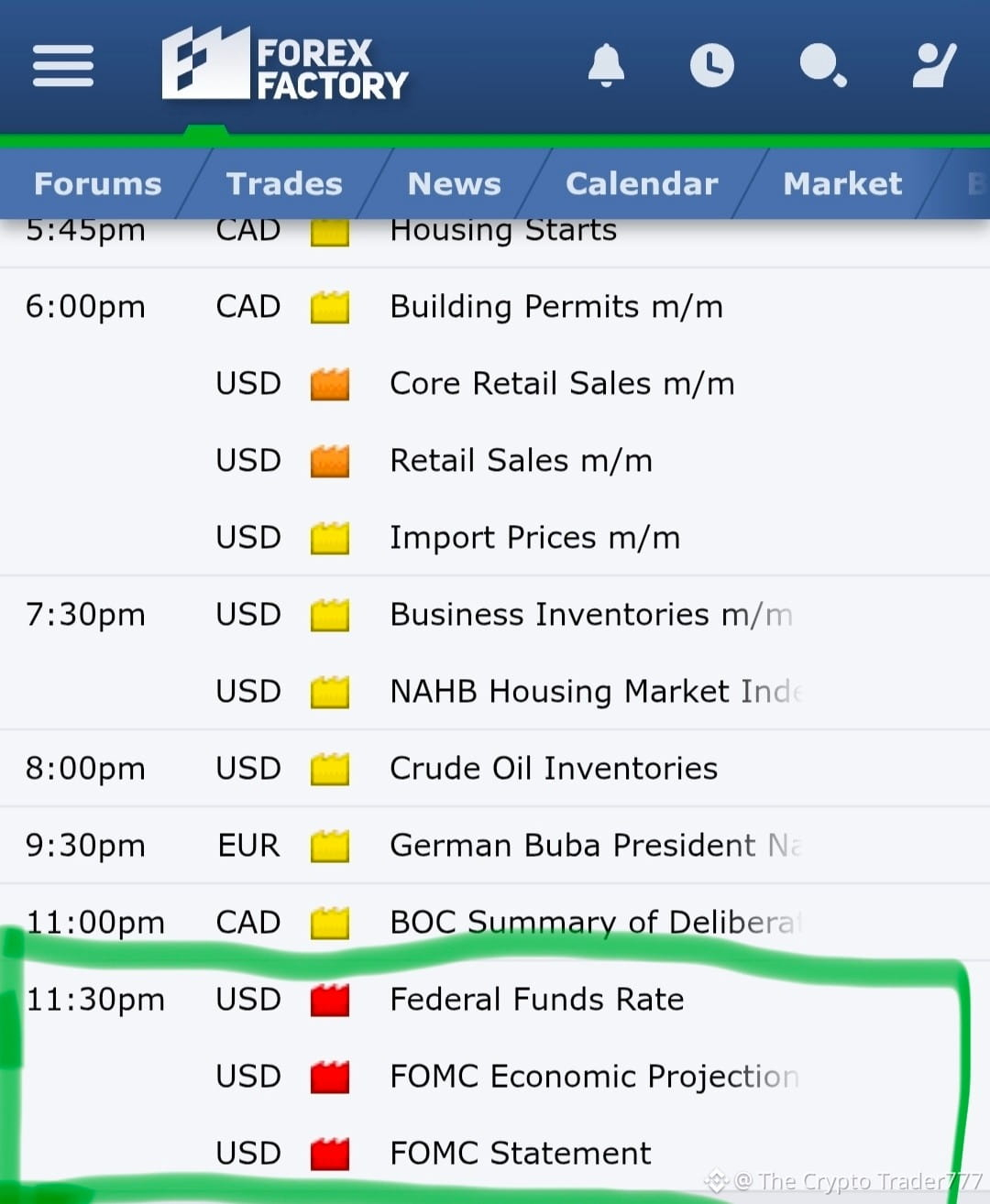Open search magnifier icon
The width and height of the screenshot is (990, 1204).
click(822, 65)
